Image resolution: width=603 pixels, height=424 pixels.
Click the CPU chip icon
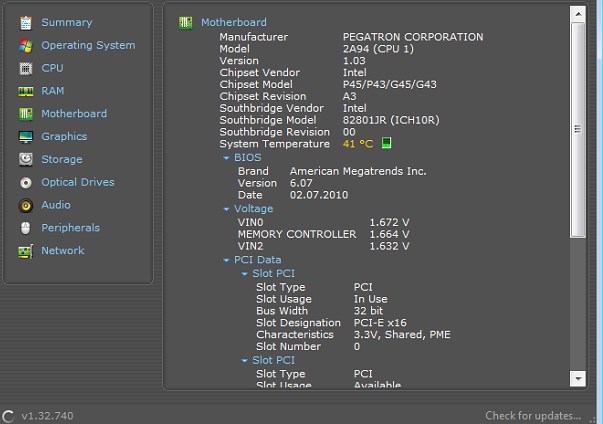26,68
